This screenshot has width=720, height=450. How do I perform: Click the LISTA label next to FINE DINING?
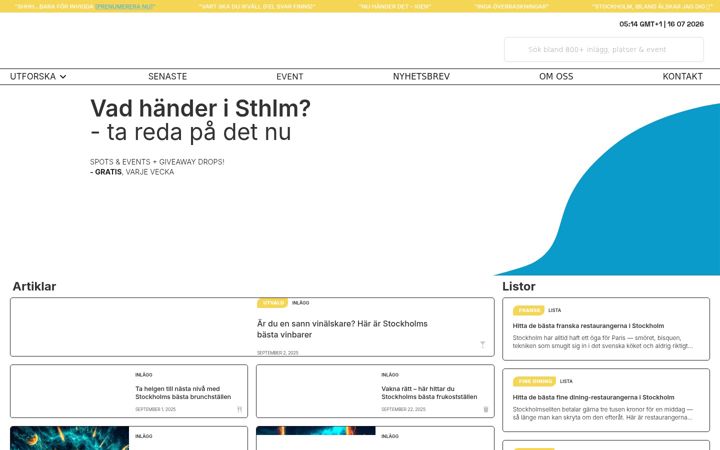coord(566,381)
